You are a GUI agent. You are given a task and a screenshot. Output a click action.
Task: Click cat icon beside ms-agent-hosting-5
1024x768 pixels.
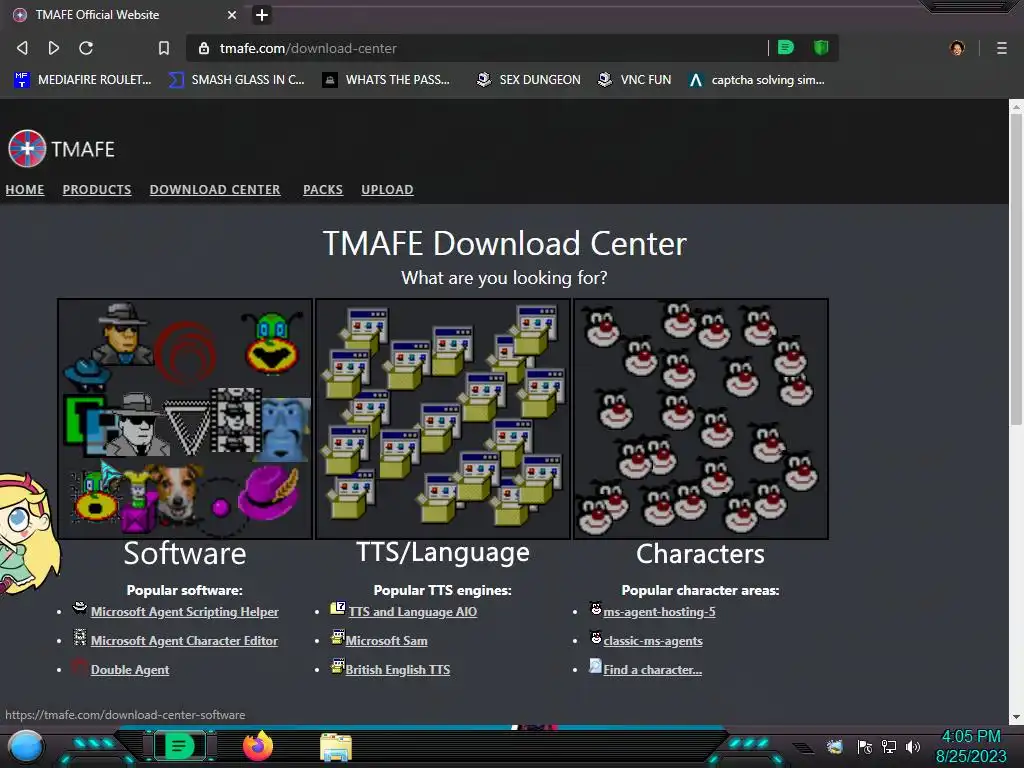pos(596,608)
